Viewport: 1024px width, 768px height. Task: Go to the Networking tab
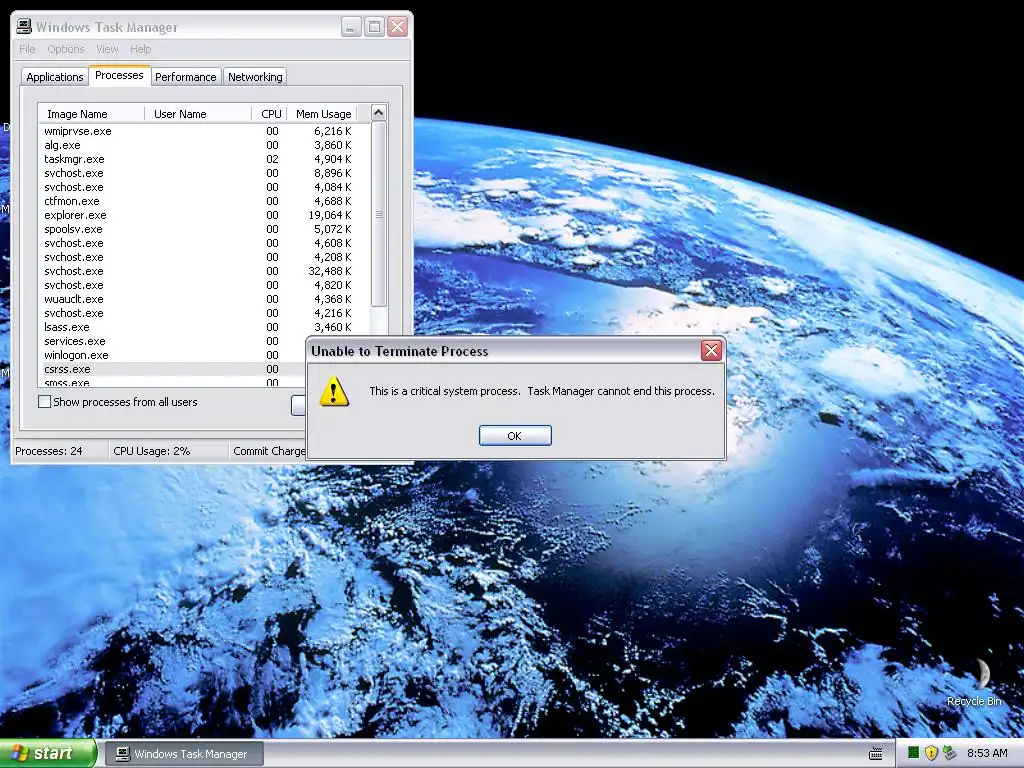255,77
